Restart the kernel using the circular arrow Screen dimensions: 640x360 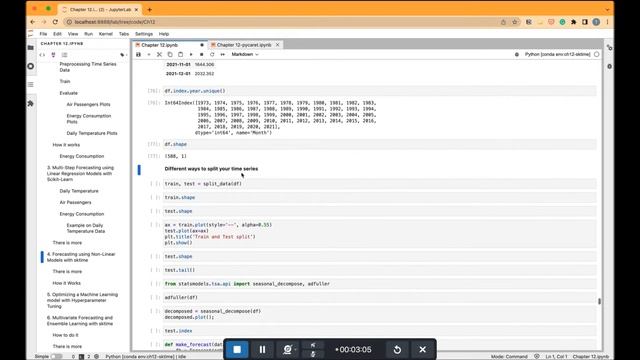(x=212, y=54)
